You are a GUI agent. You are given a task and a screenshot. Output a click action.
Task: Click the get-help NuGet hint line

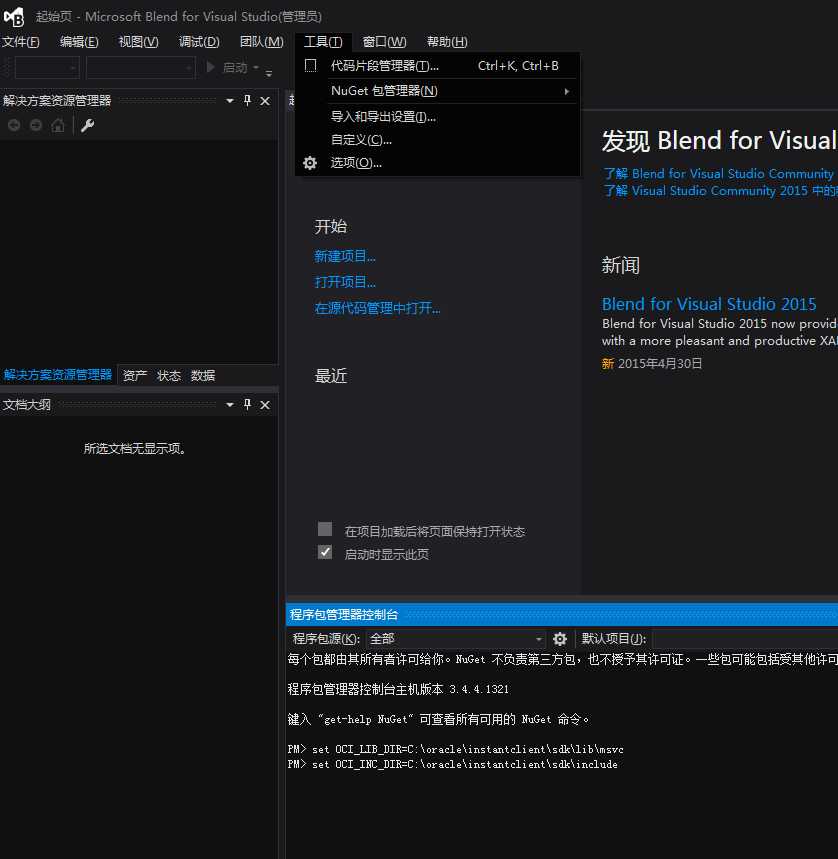click(x=438, y=719)
